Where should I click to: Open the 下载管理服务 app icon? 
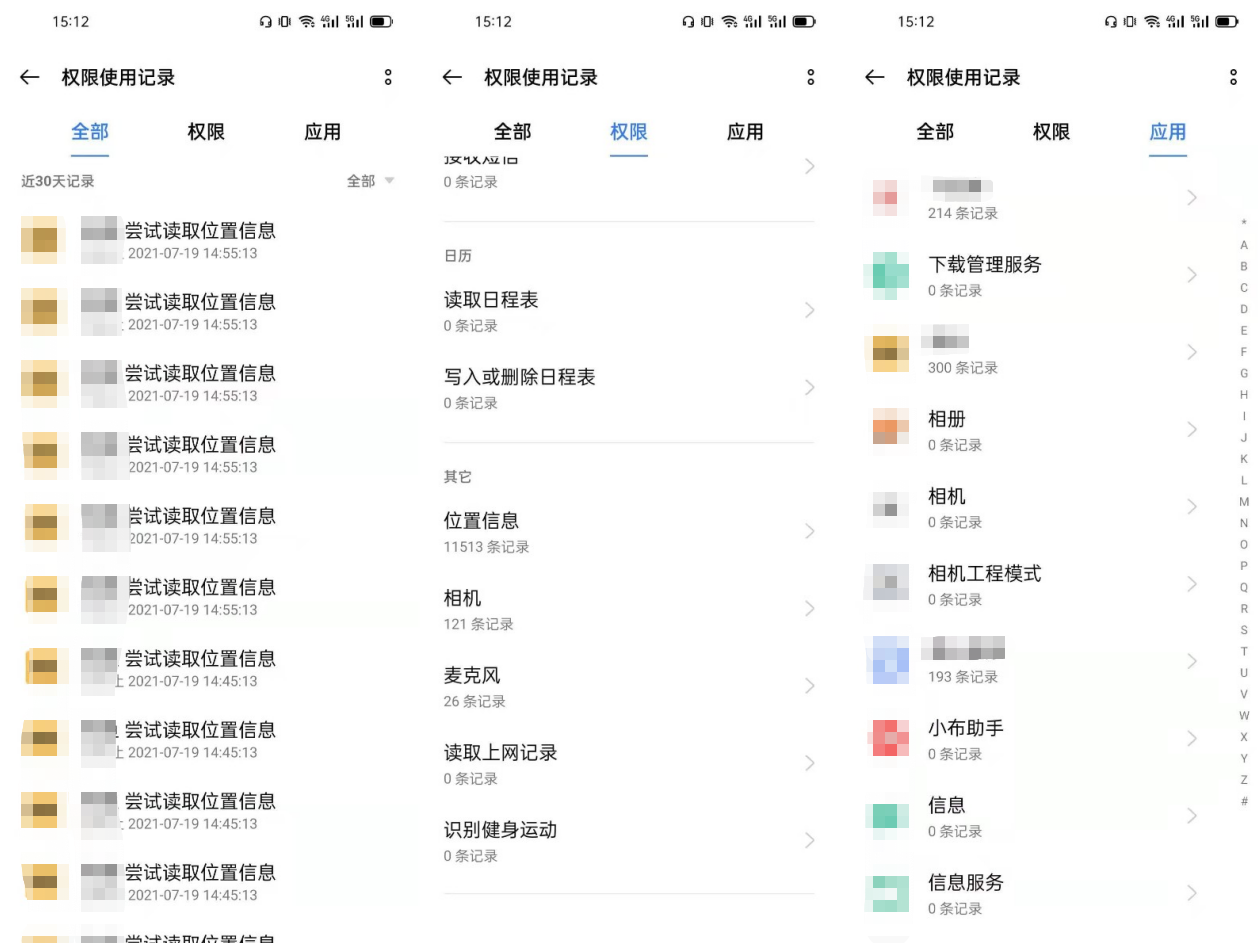889,274
